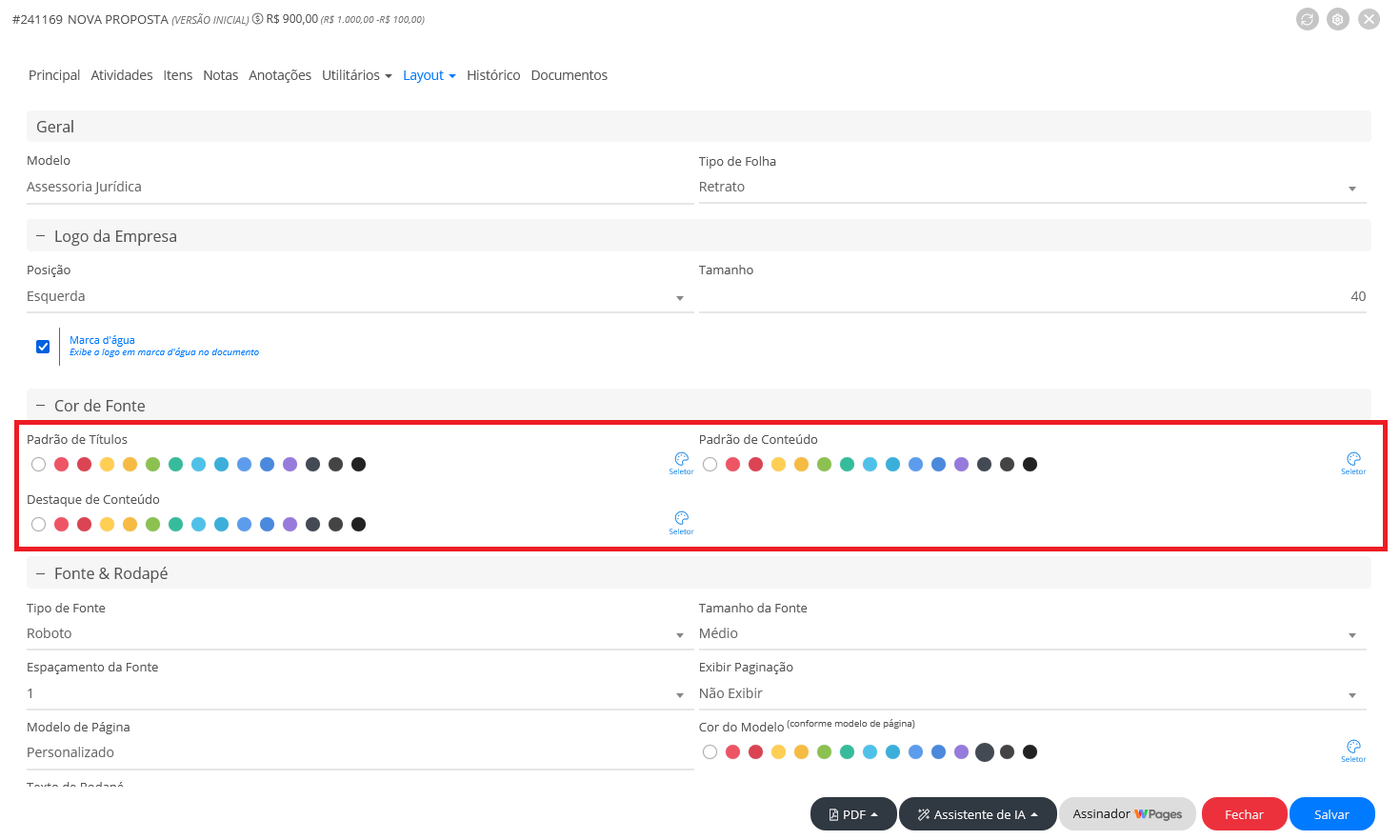The image size is (1400, 840).
Task: Collapse the Cor de Fonte section
Action: click(x=41, y=406)
